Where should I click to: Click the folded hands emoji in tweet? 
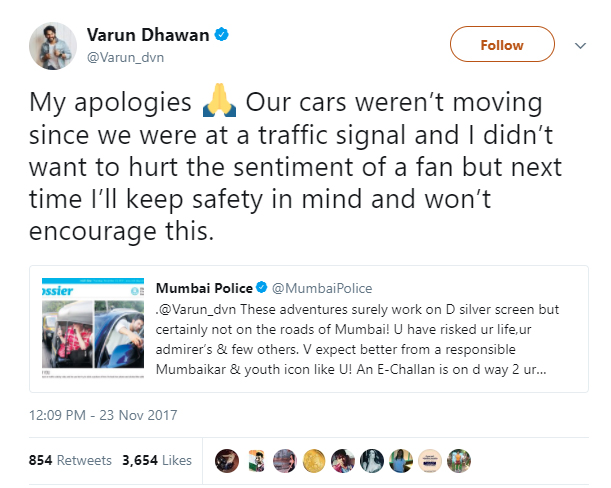(219, 101)
